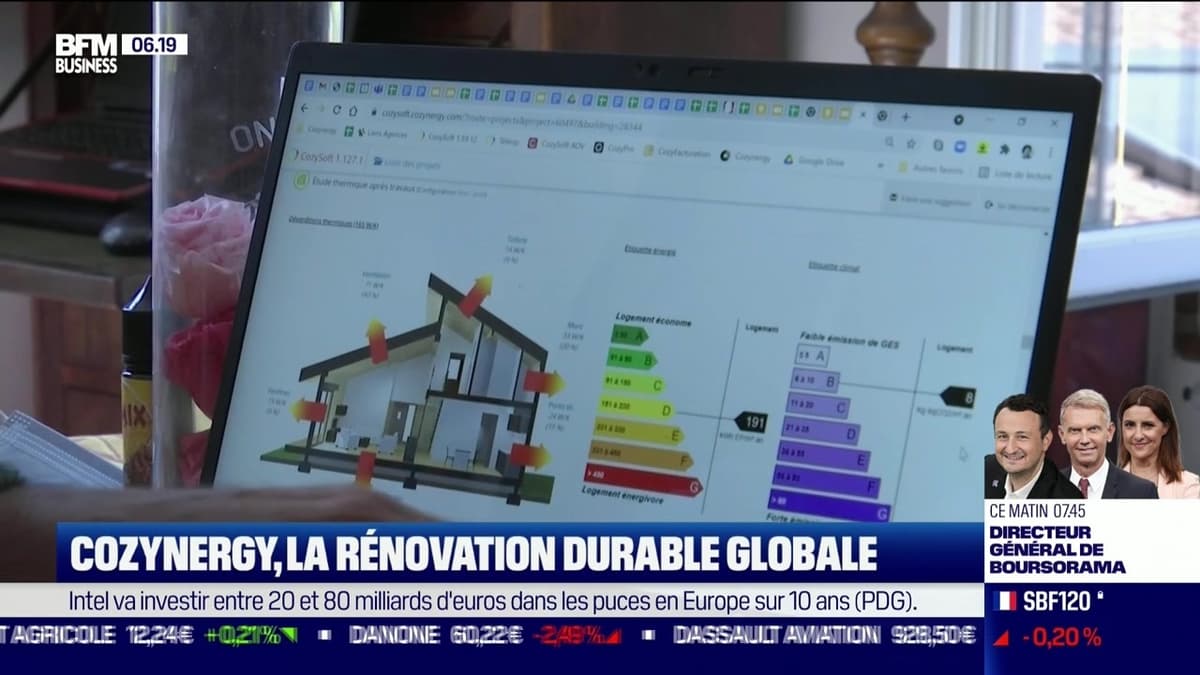This screenshot has width=1200, height=675.
Task: Click the left window heat-loss arrow
Action: pos(309,410)
